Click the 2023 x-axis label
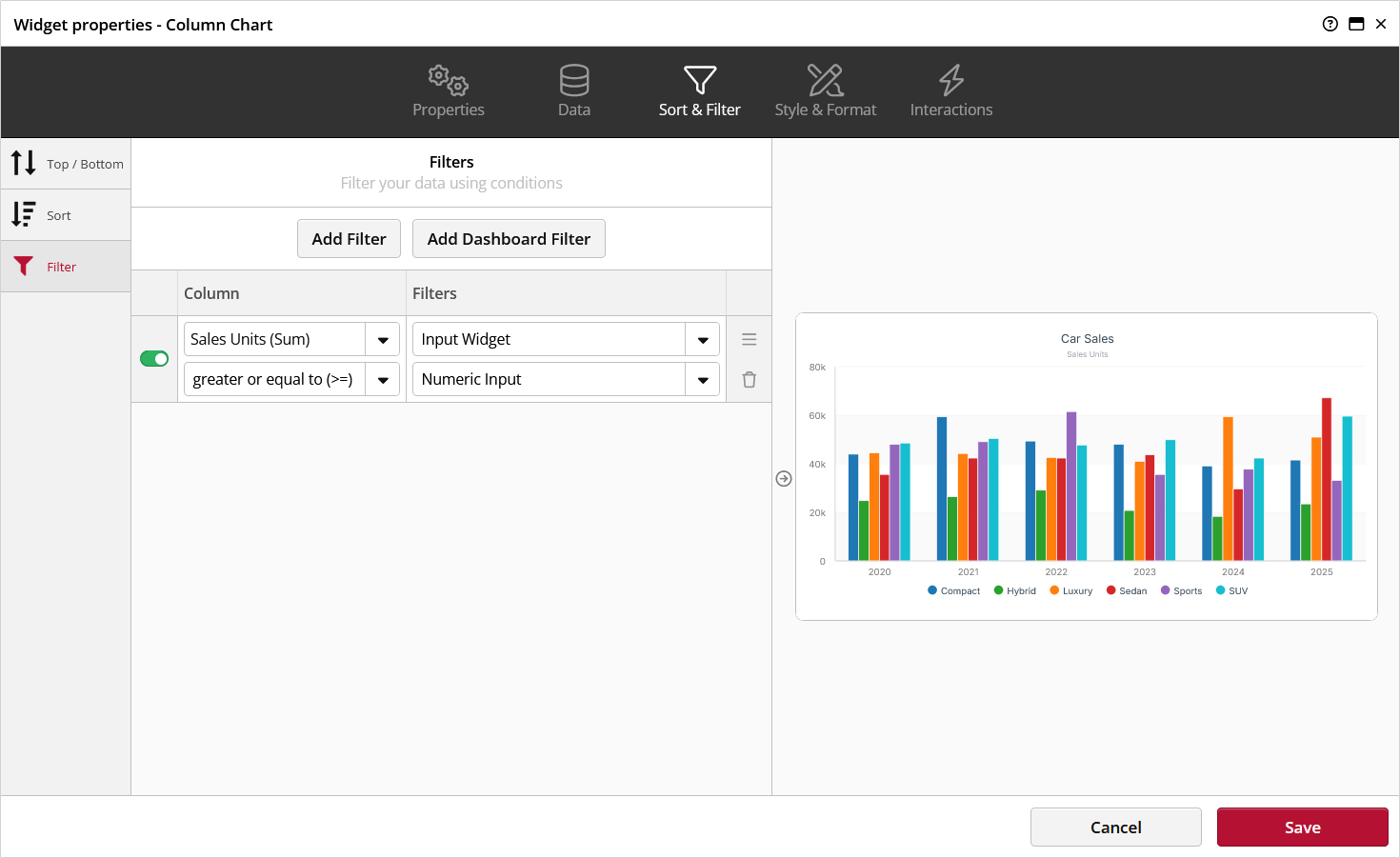 (x=1145, y=572)
